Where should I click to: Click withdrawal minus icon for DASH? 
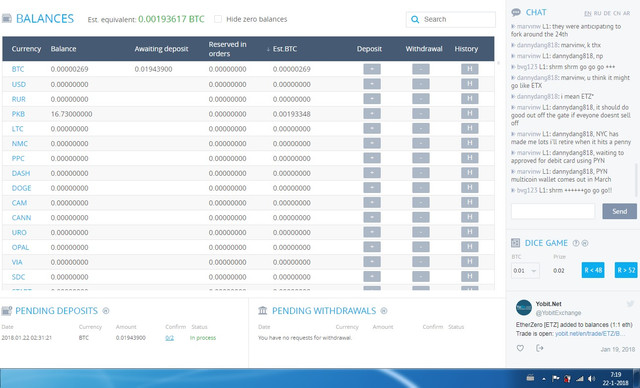pos(420,173)
